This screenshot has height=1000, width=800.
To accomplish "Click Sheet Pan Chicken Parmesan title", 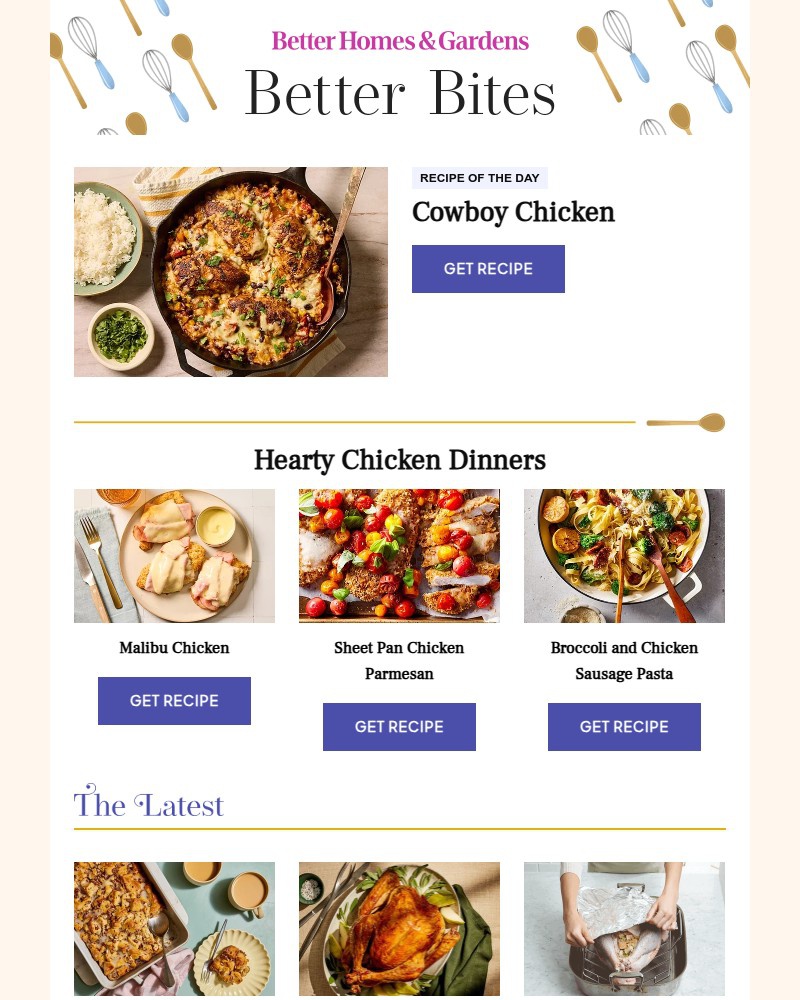I will (399, 661).
